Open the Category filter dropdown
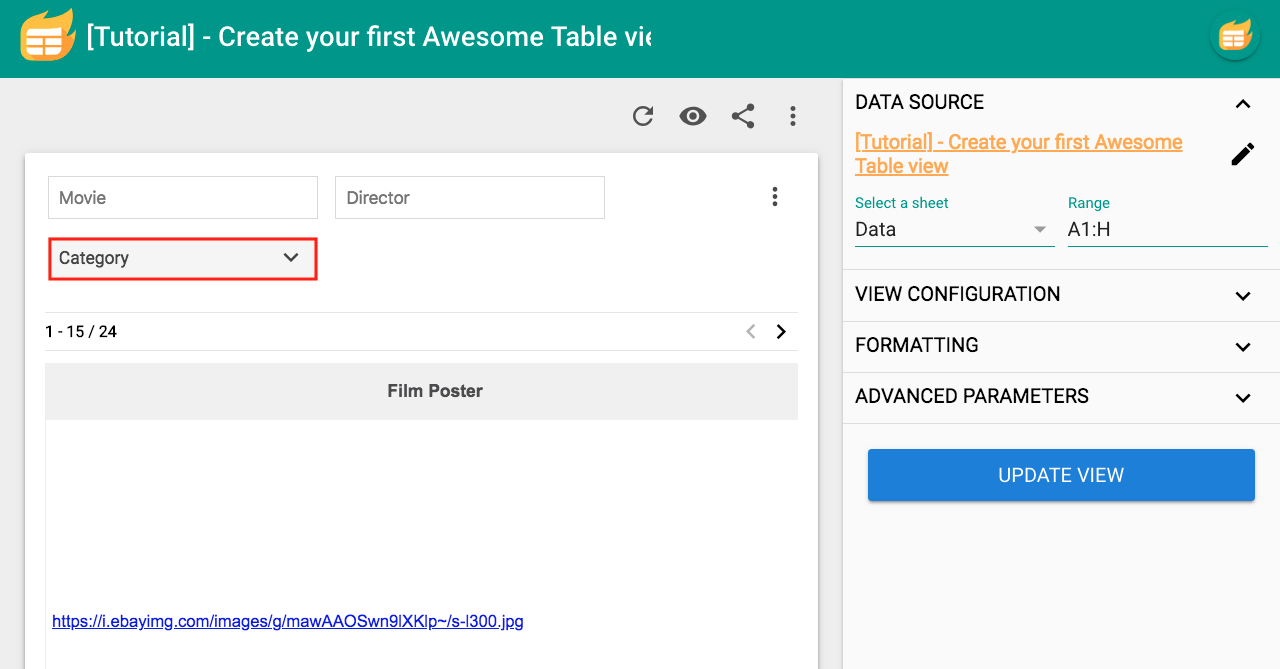This screenshot has width=1280, height=669. [183, 258]
